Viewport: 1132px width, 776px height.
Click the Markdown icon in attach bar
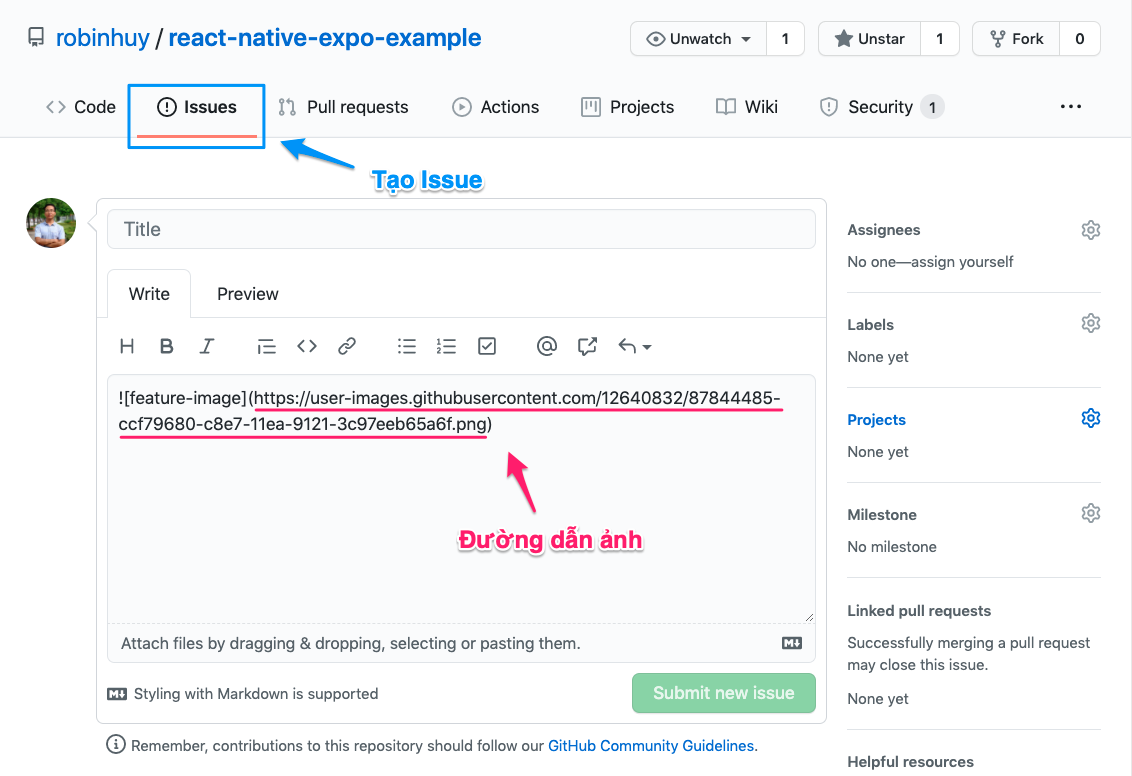tap(792, 643)
